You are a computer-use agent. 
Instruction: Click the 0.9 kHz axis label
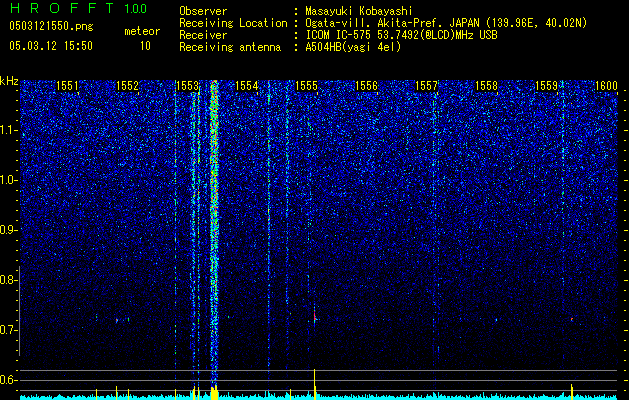coord(8,230)
